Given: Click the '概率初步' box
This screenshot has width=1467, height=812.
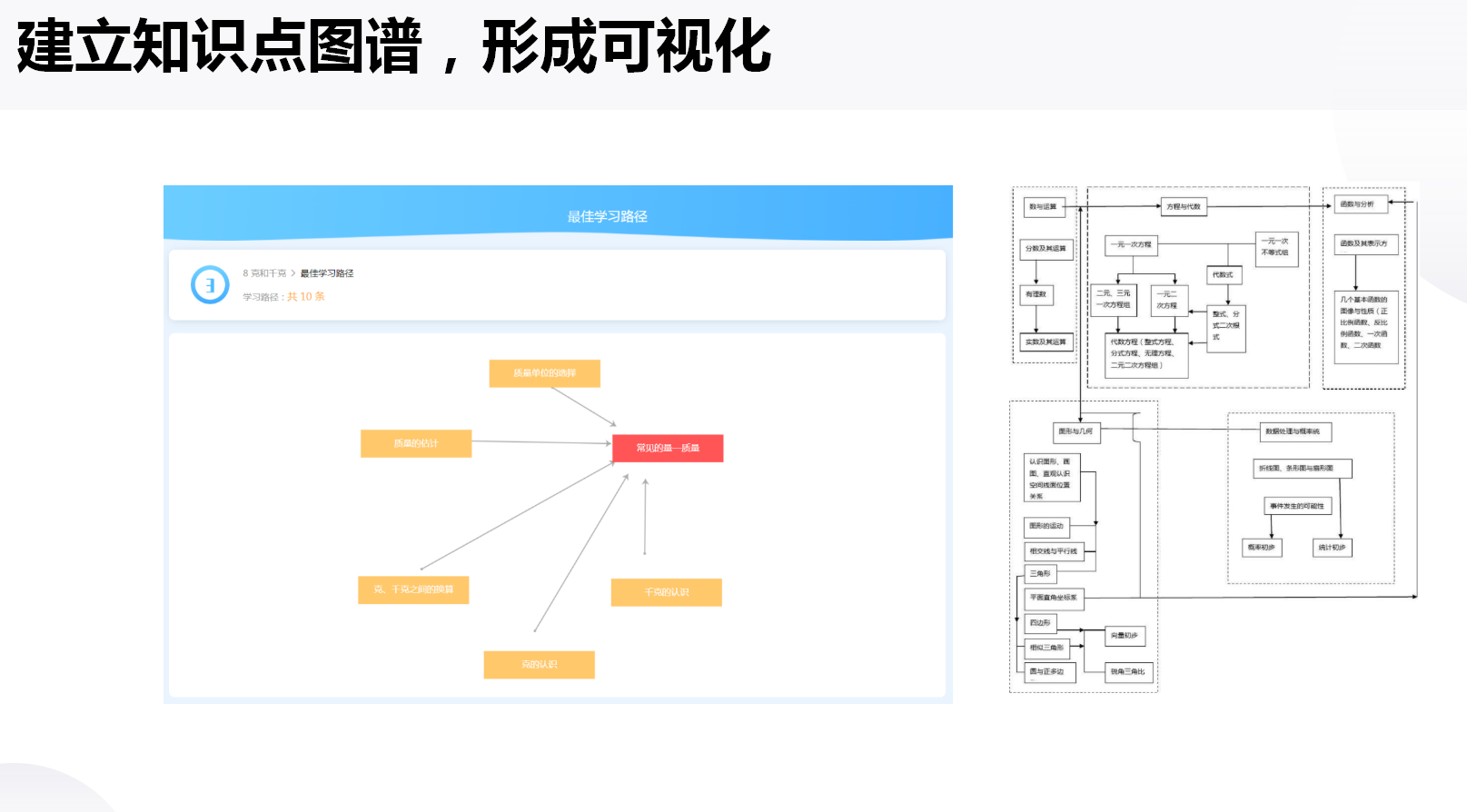Looking at the screenshot, I should 1262,548.
